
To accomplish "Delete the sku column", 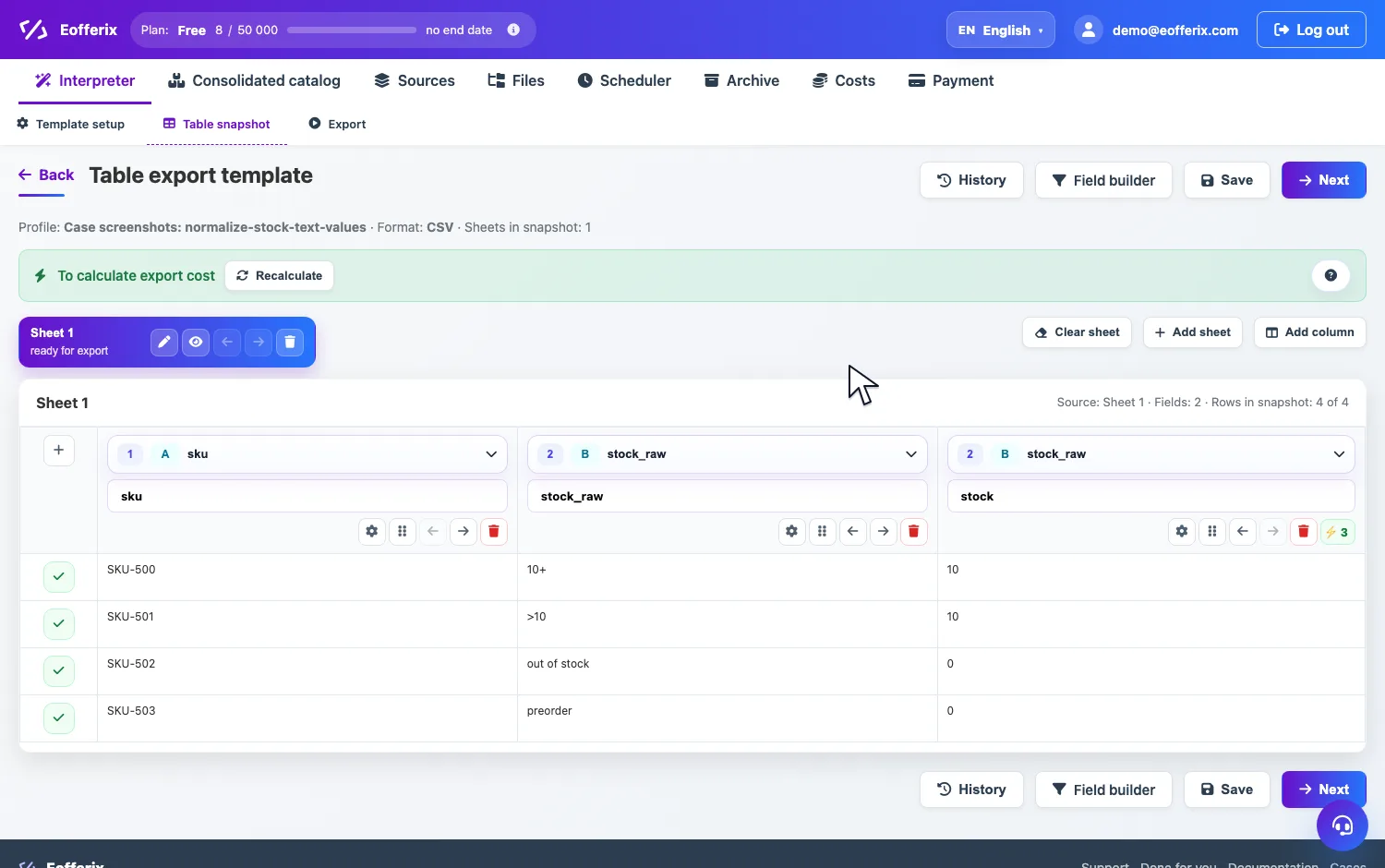I will coord(494,531).
